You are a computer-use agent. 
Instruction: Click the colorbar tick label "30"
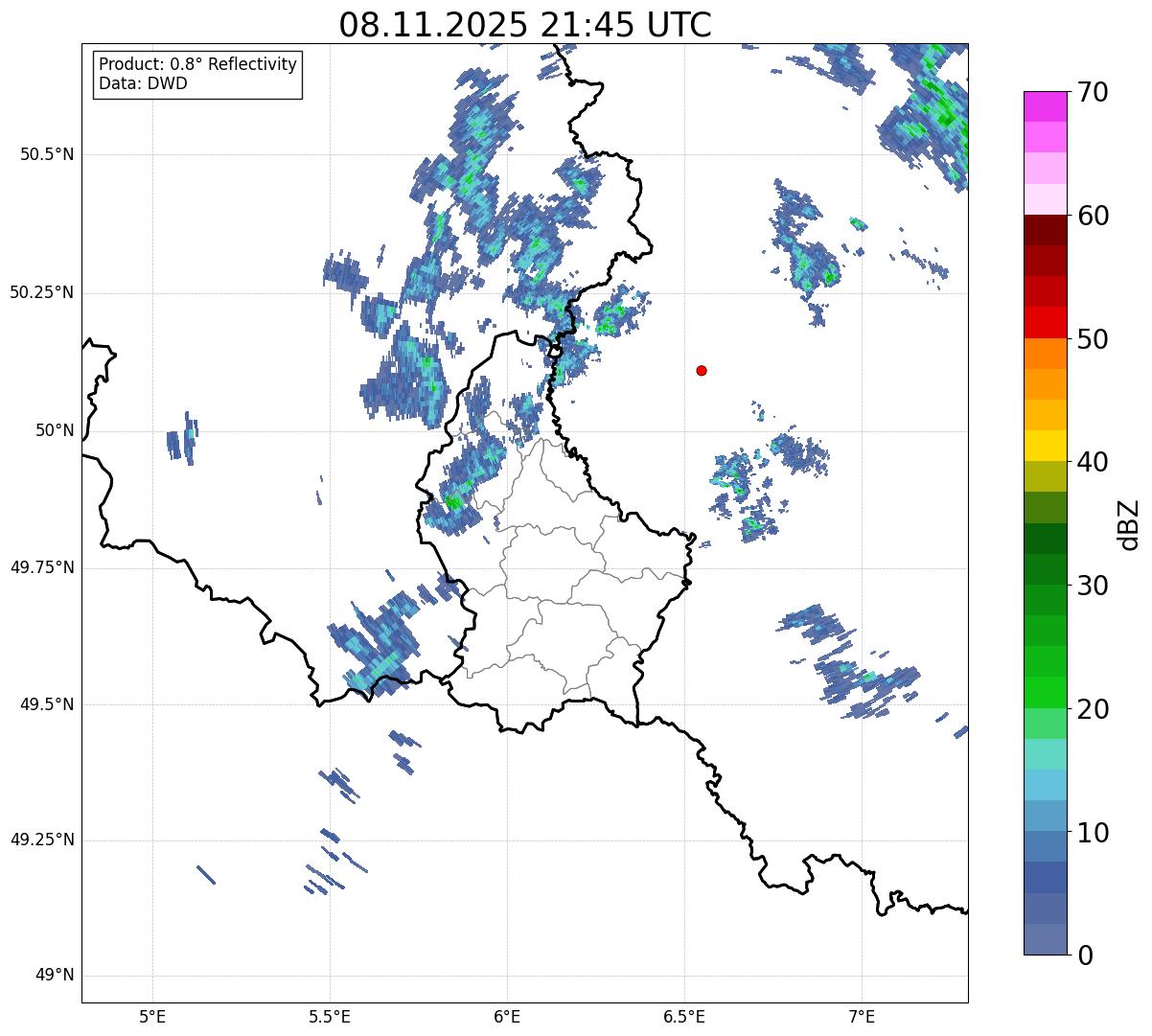pos(1093,586)
